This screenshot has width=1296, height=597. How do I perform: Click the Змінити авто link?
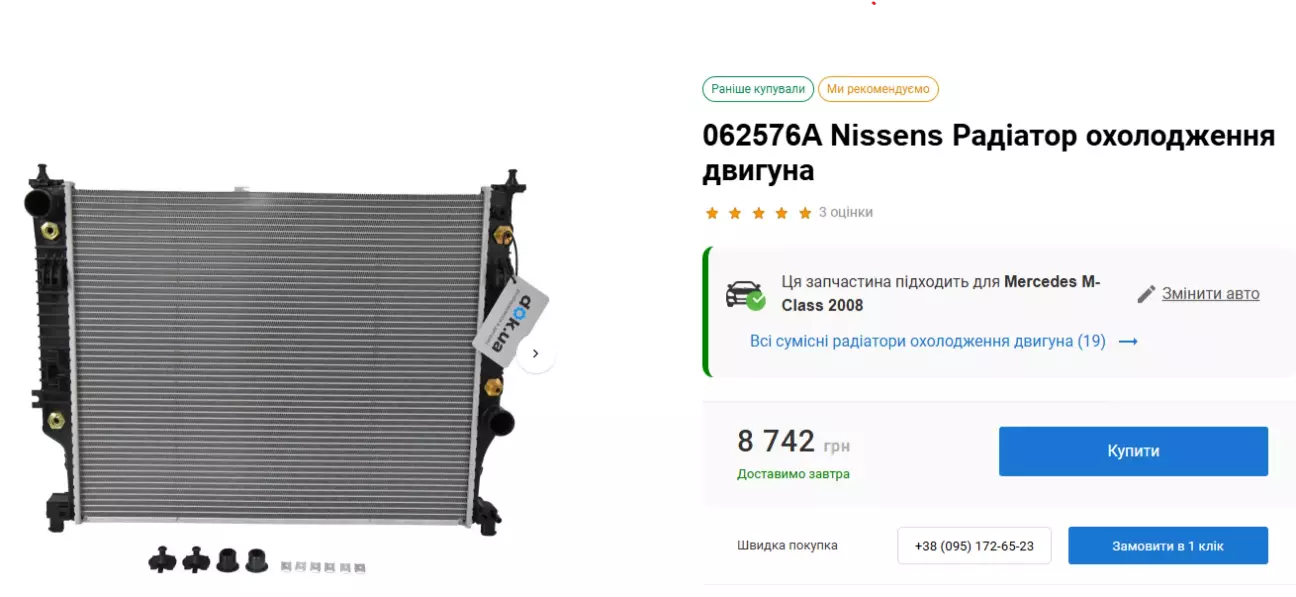click(x=1210, y=293)
